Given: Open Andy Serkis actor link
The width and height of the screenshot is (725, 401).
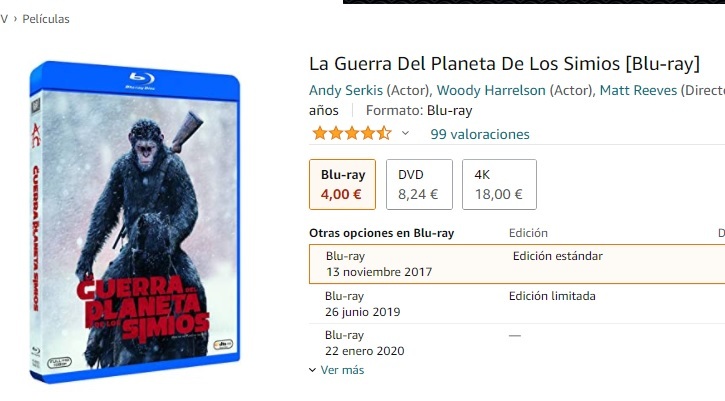Looking at the screenshot, I should (345, 90).
